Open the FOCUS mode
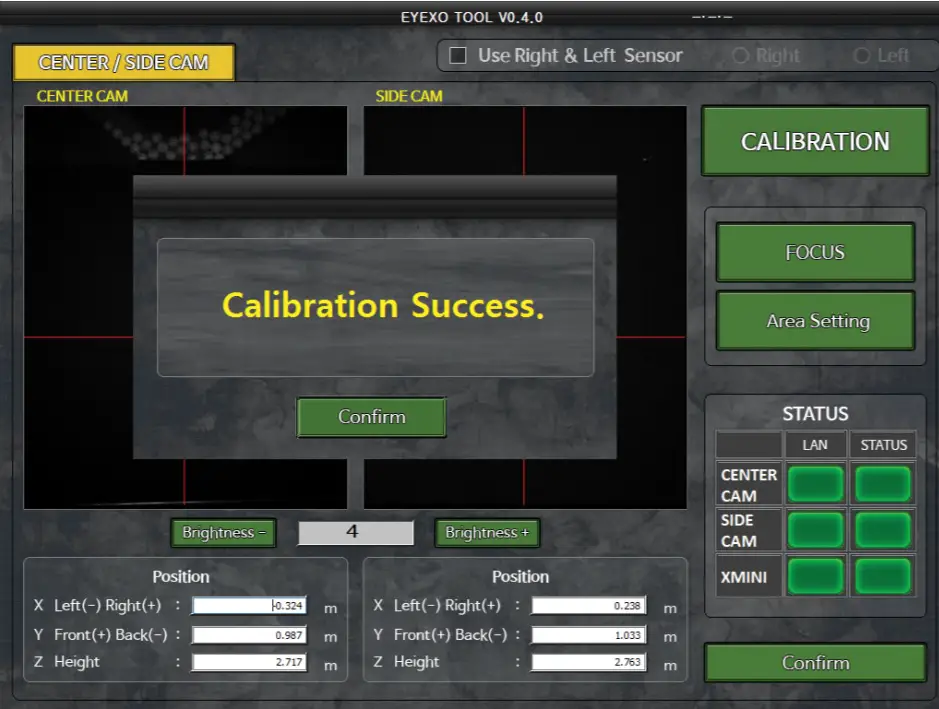The width and height of the screenshot is (939, 709). point(815,252)
